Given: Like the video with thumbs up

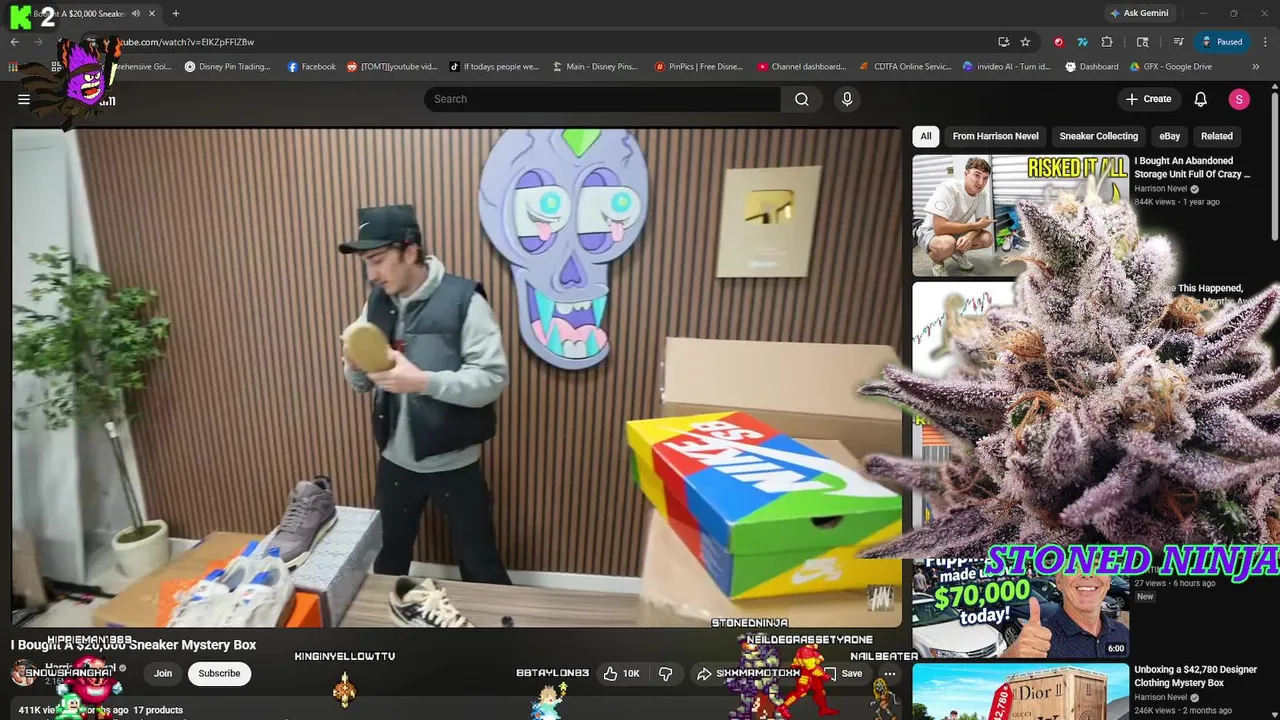Looking at the screenshot, I should [x=621, y=674].
